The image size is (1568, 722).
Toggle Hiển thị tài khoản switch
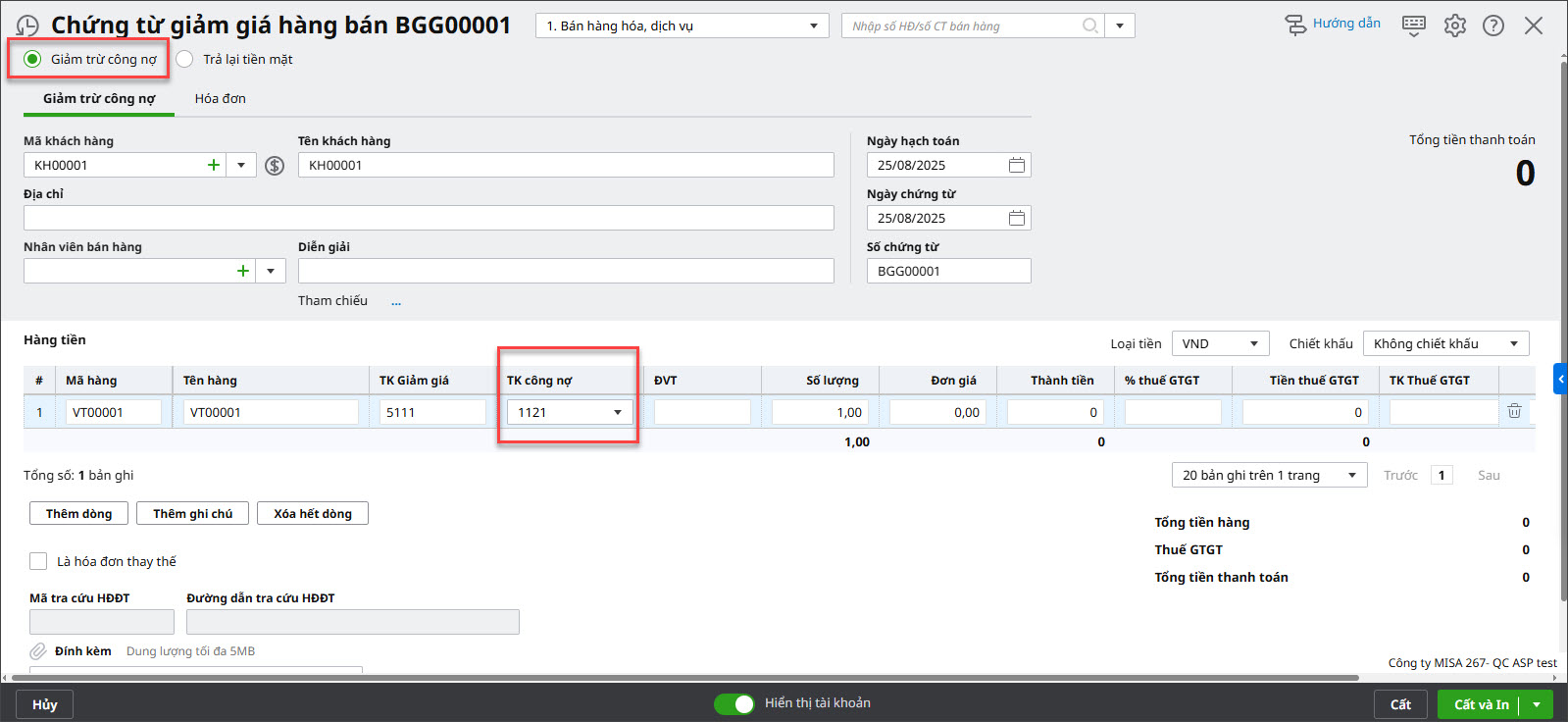pos(733,703)
